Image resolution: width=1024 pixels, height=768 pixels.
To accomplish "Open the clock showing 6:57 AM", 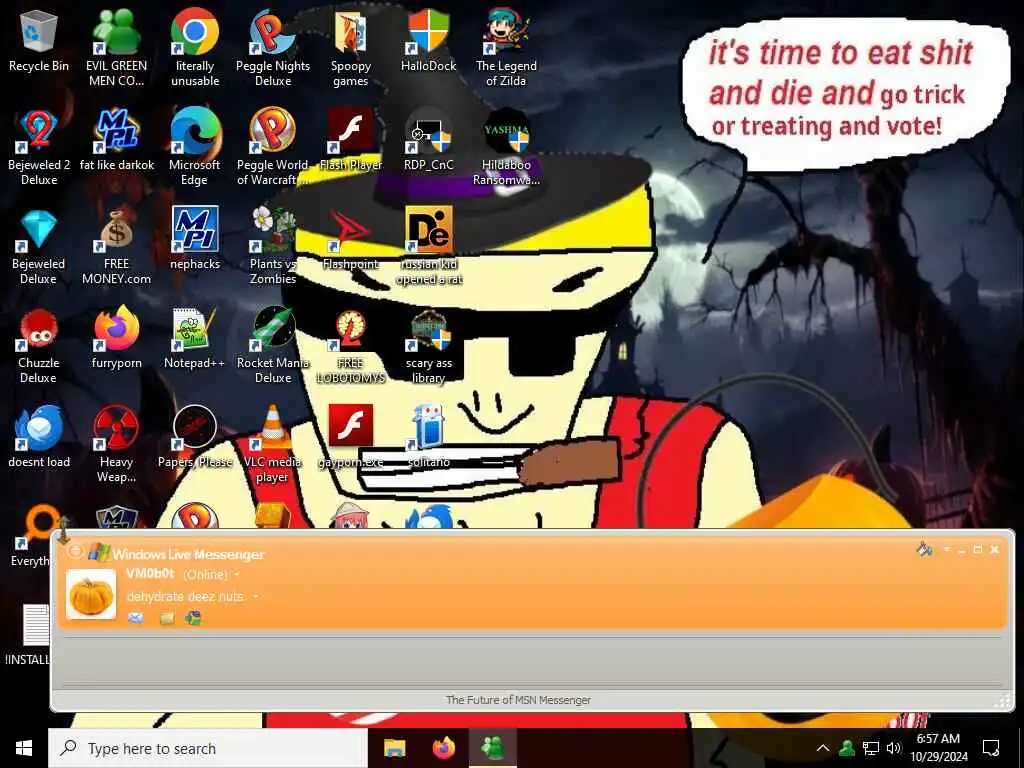I will pyautogui.click(x=938, y=748).
